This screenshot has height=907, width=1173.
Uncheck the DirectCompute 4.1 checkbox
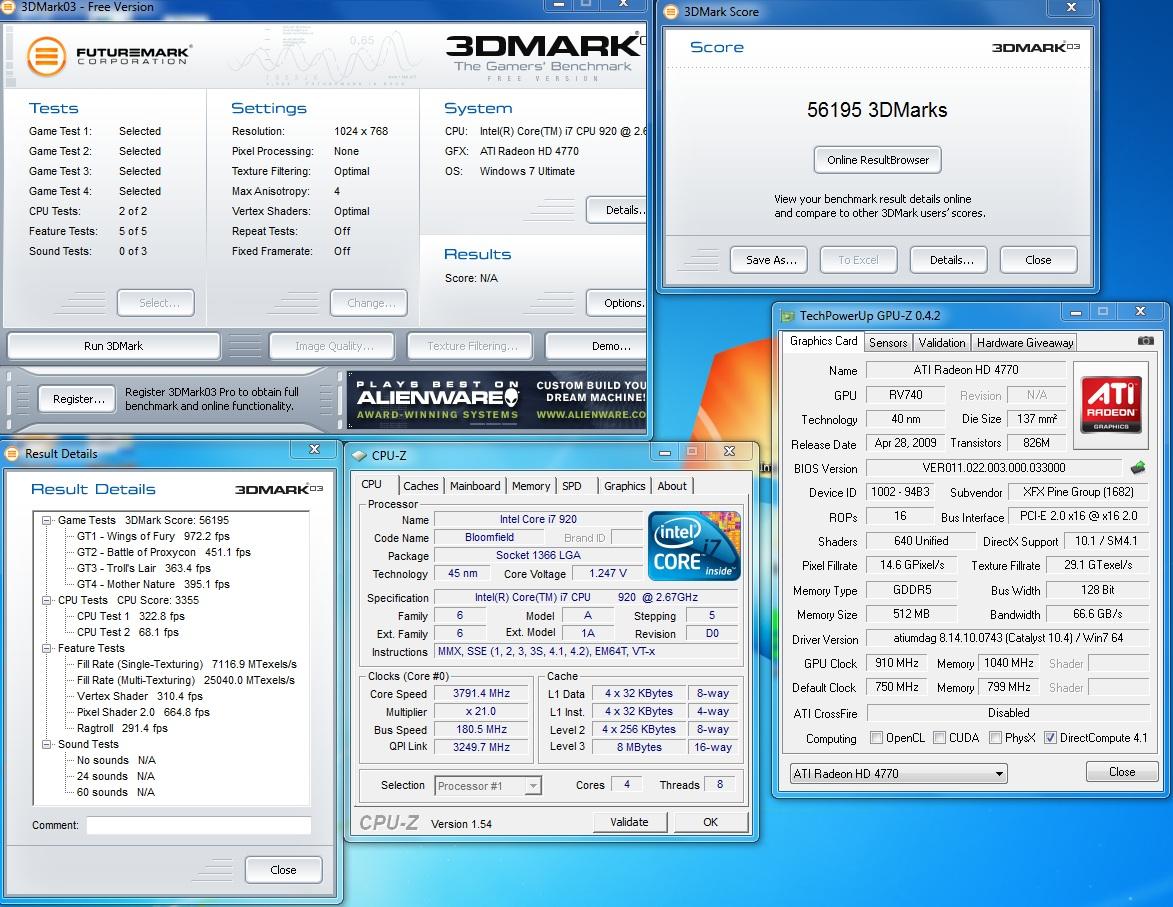[x=1050, y=738]
